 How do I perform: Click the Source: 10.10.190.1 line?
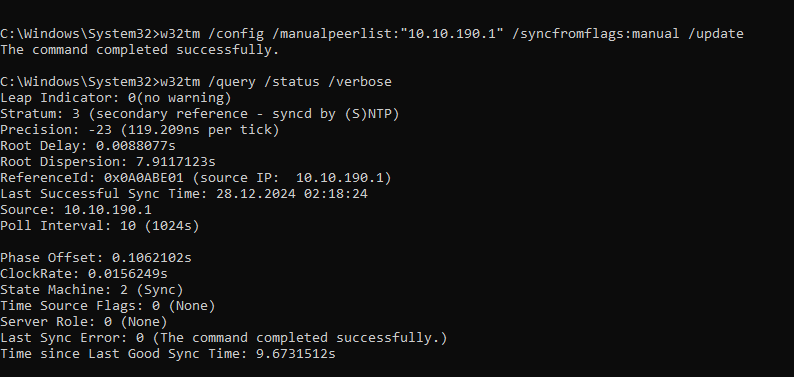(x=75, y=210)
